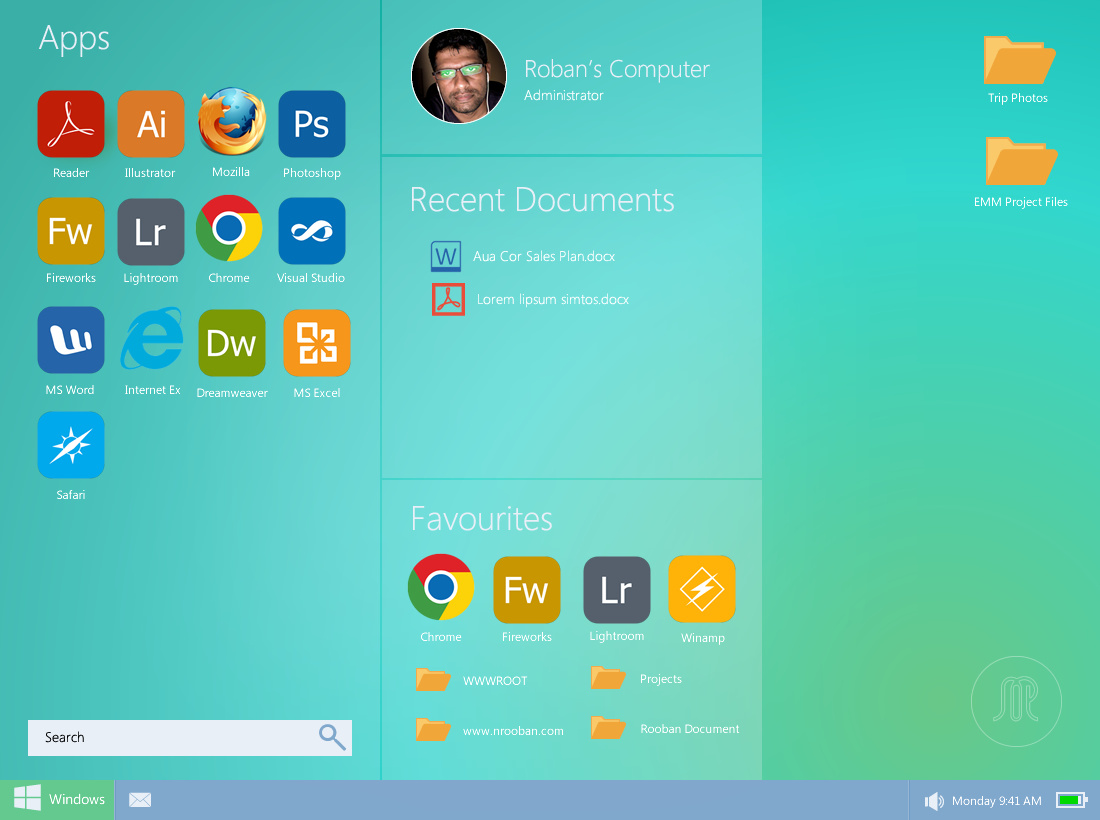1100x820 pixels.
Task: Open the Aua Cor Sales Plan.docx document
Action: (x=543, y=257)
